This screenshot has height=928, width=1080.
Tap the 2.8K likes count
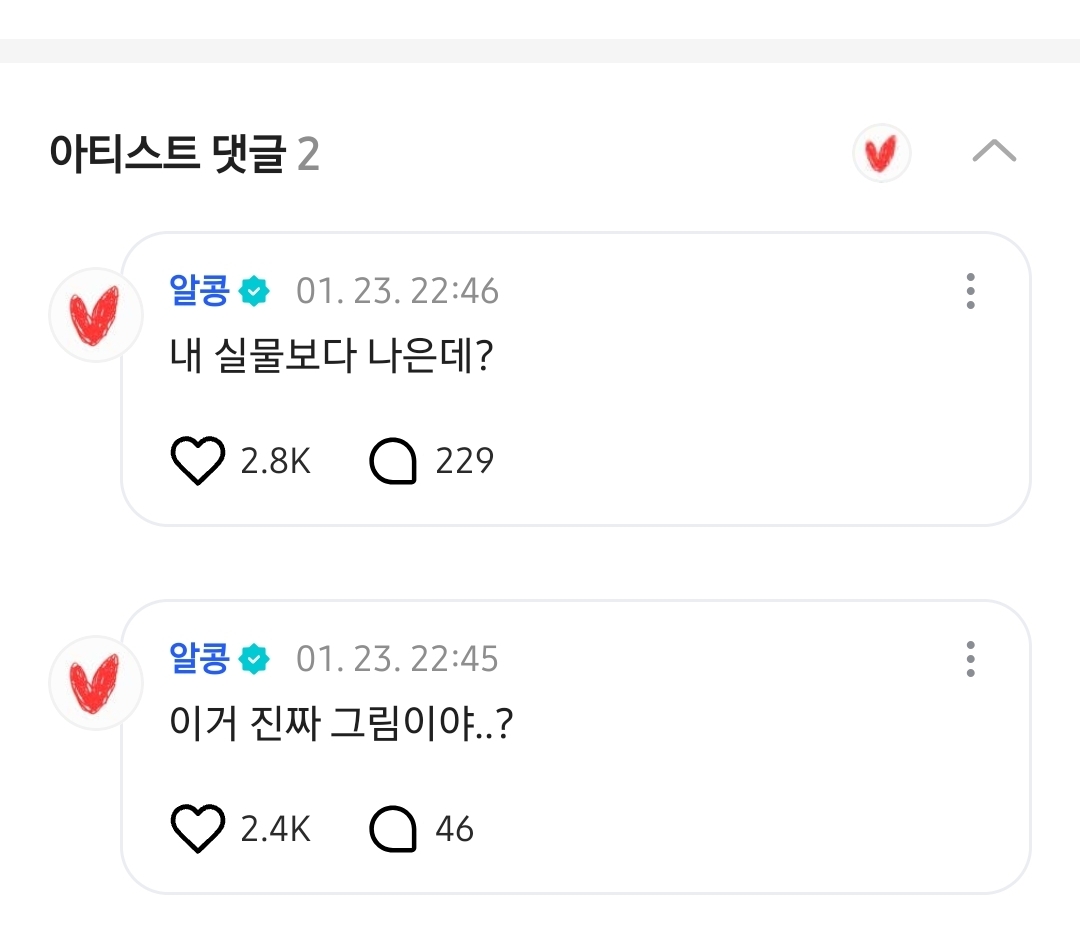[276, 461]
